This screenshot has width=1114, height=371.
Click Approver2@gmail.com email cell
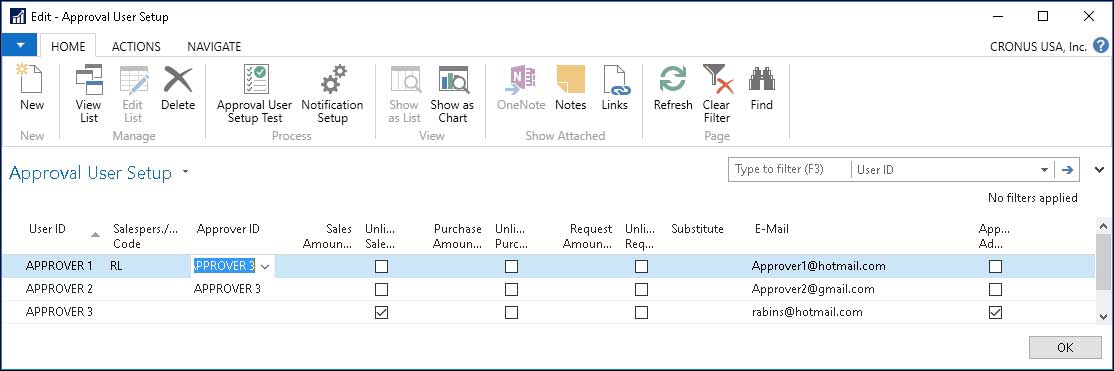click(x=813, y=289)
